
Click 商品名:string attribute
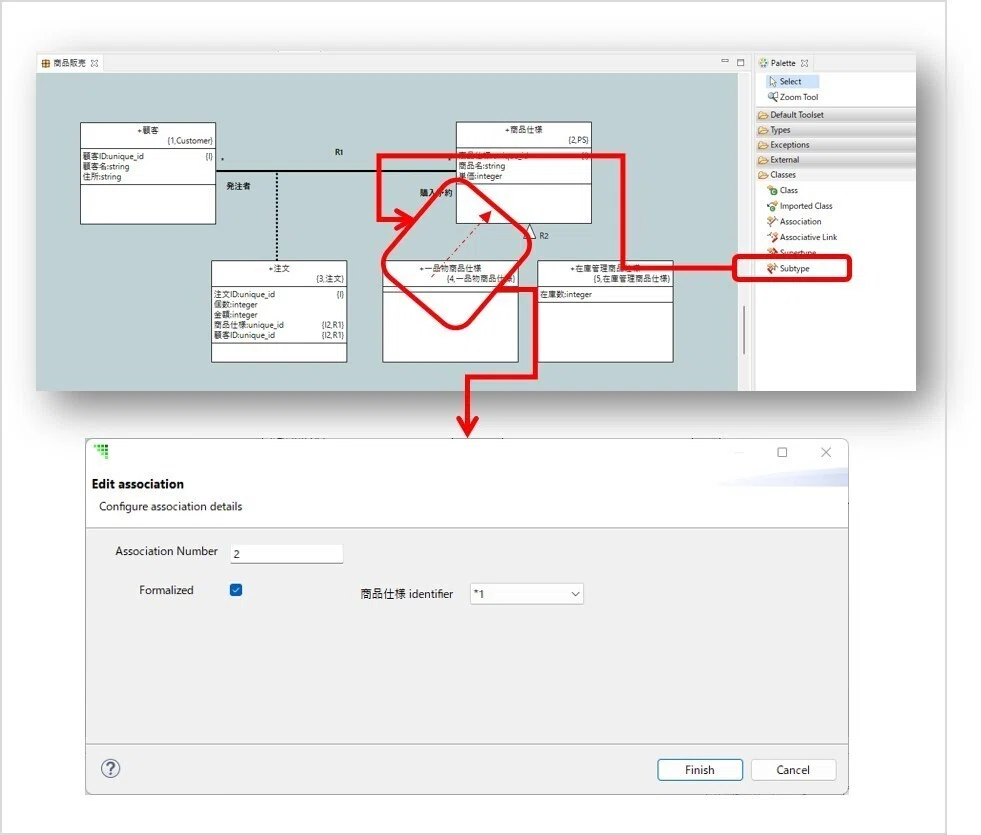tap(482, 166)
